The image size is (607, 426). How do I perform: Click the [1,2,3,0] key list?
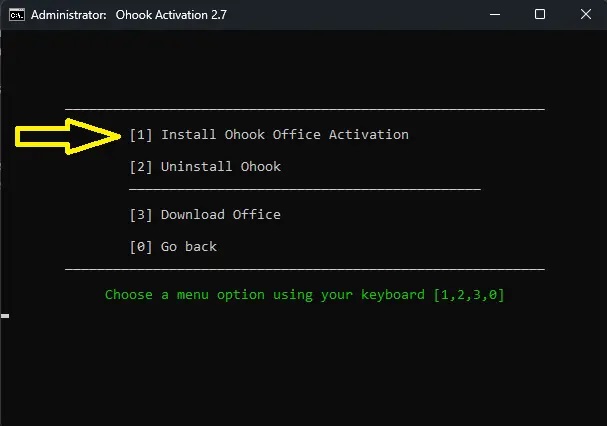click(469, 295)
